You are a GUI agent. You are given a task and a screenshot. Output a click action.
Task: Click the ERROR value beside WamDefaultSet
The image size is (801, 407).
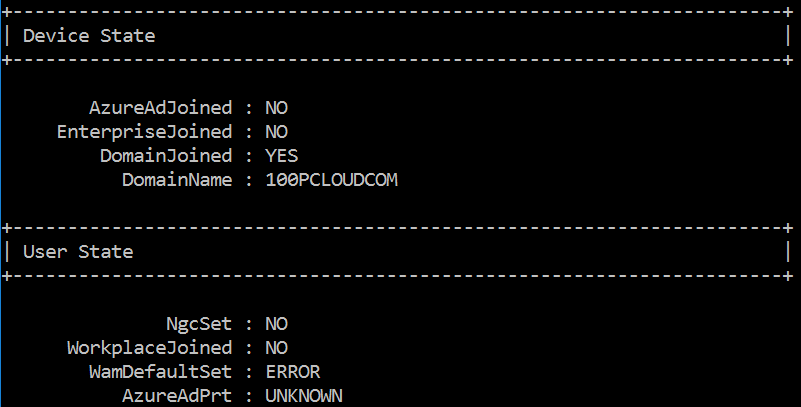tap(292, 372)
